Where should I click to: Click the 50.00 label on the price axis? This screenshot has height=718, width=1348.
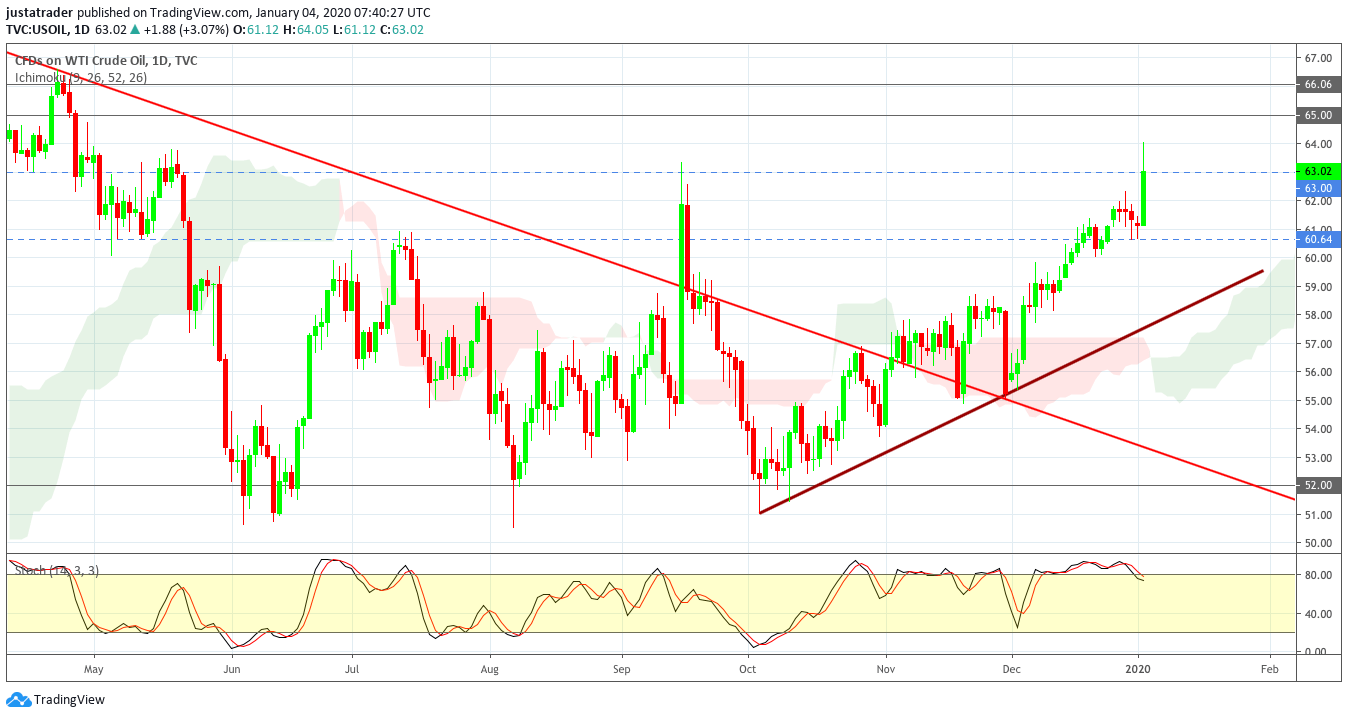pyautogui.click(x=1319, y=543)
